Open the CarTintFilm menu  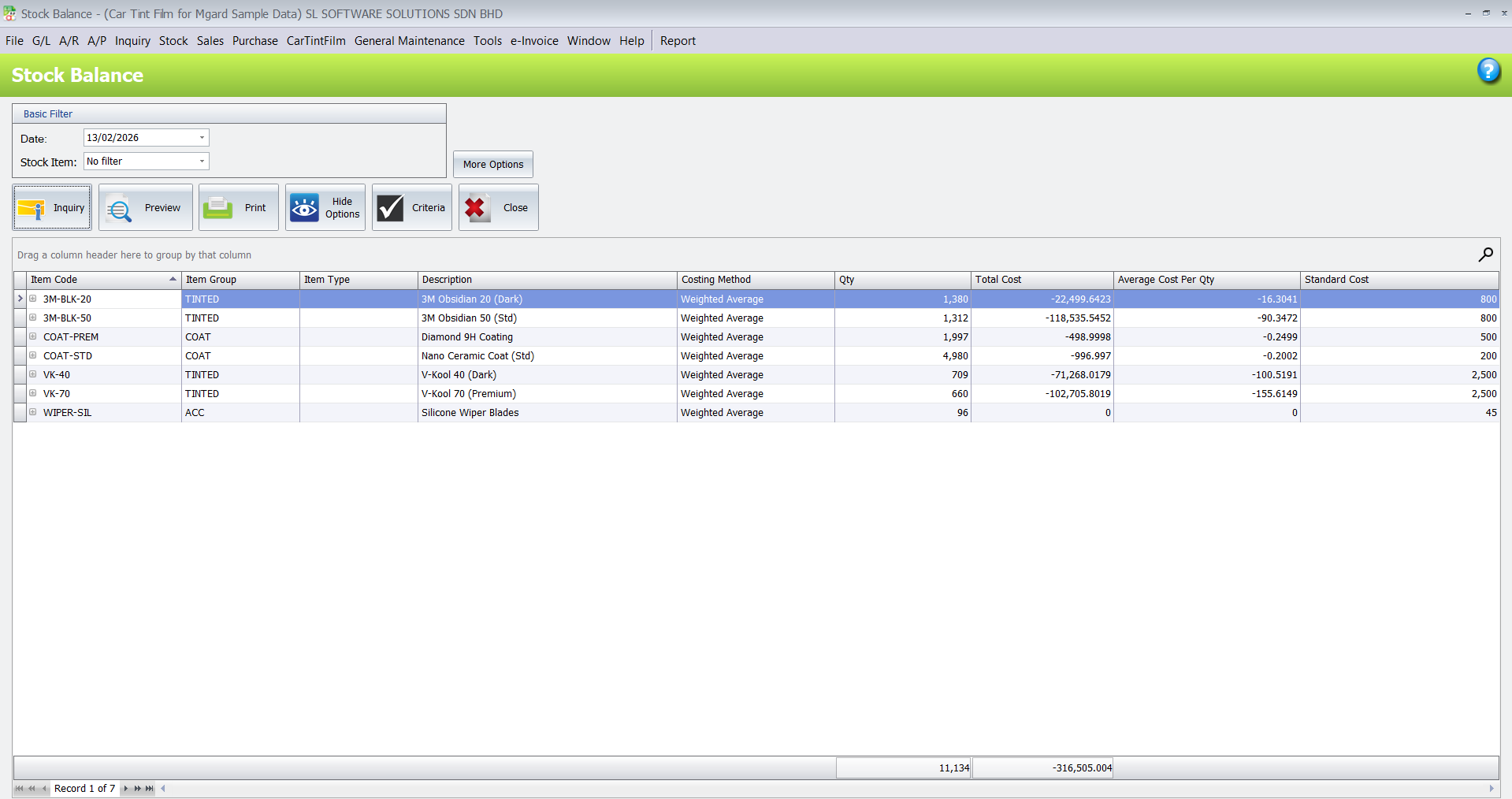pyautogui.click(x=315, y=41)
